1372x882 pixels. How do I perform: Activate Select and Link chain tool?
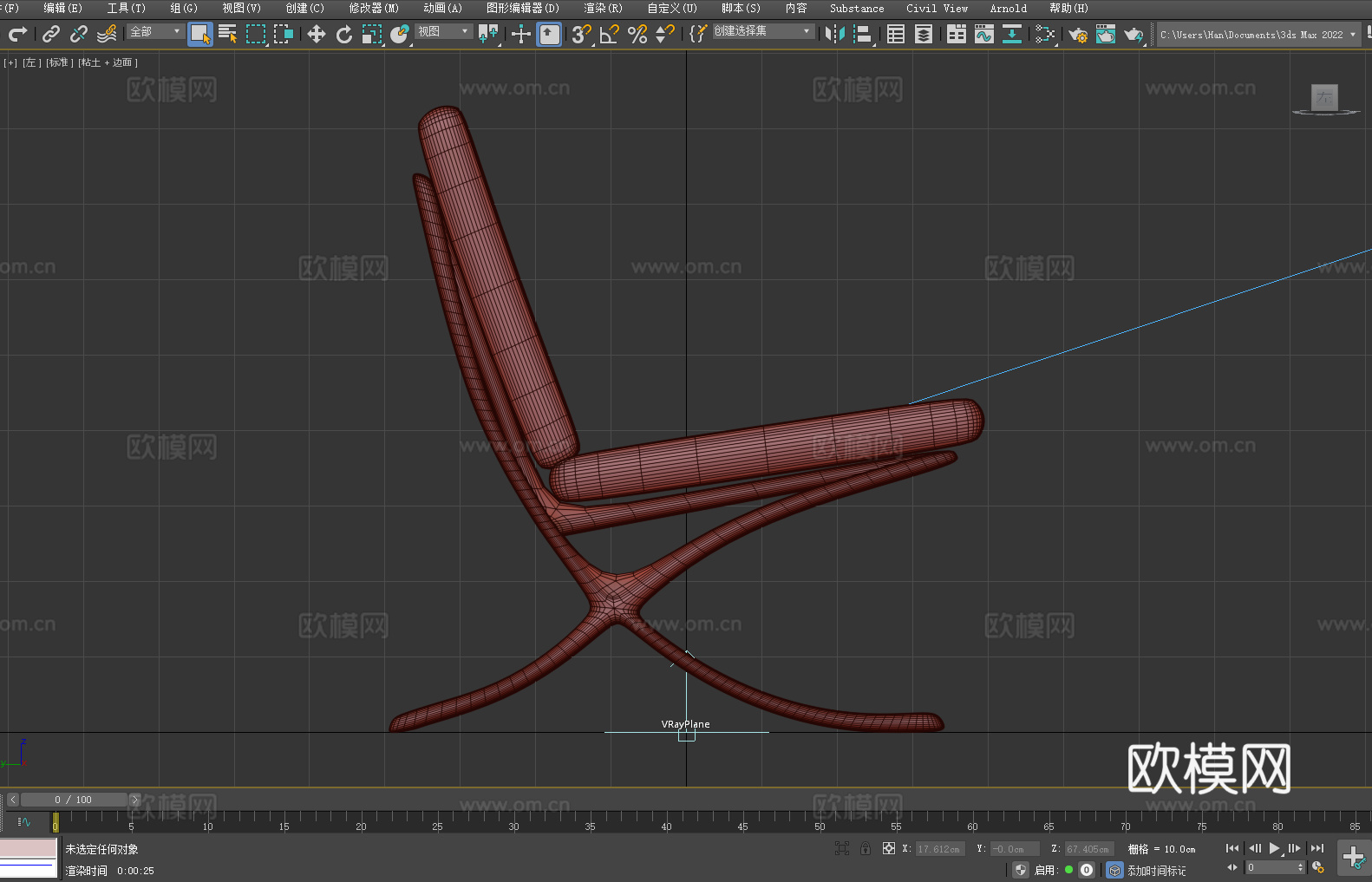pos(51,34)
